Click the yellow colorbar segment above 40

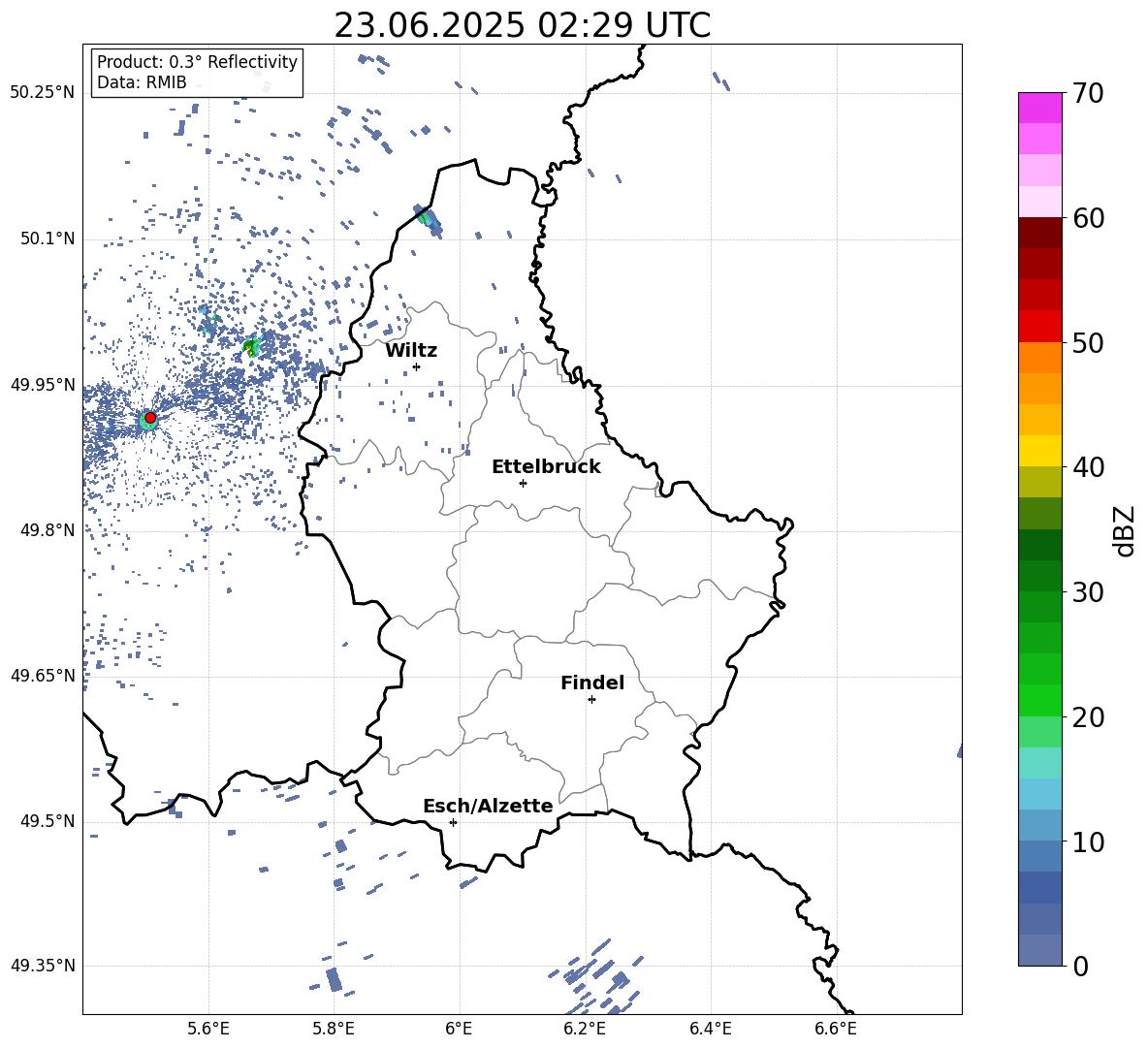point(1039,451)
